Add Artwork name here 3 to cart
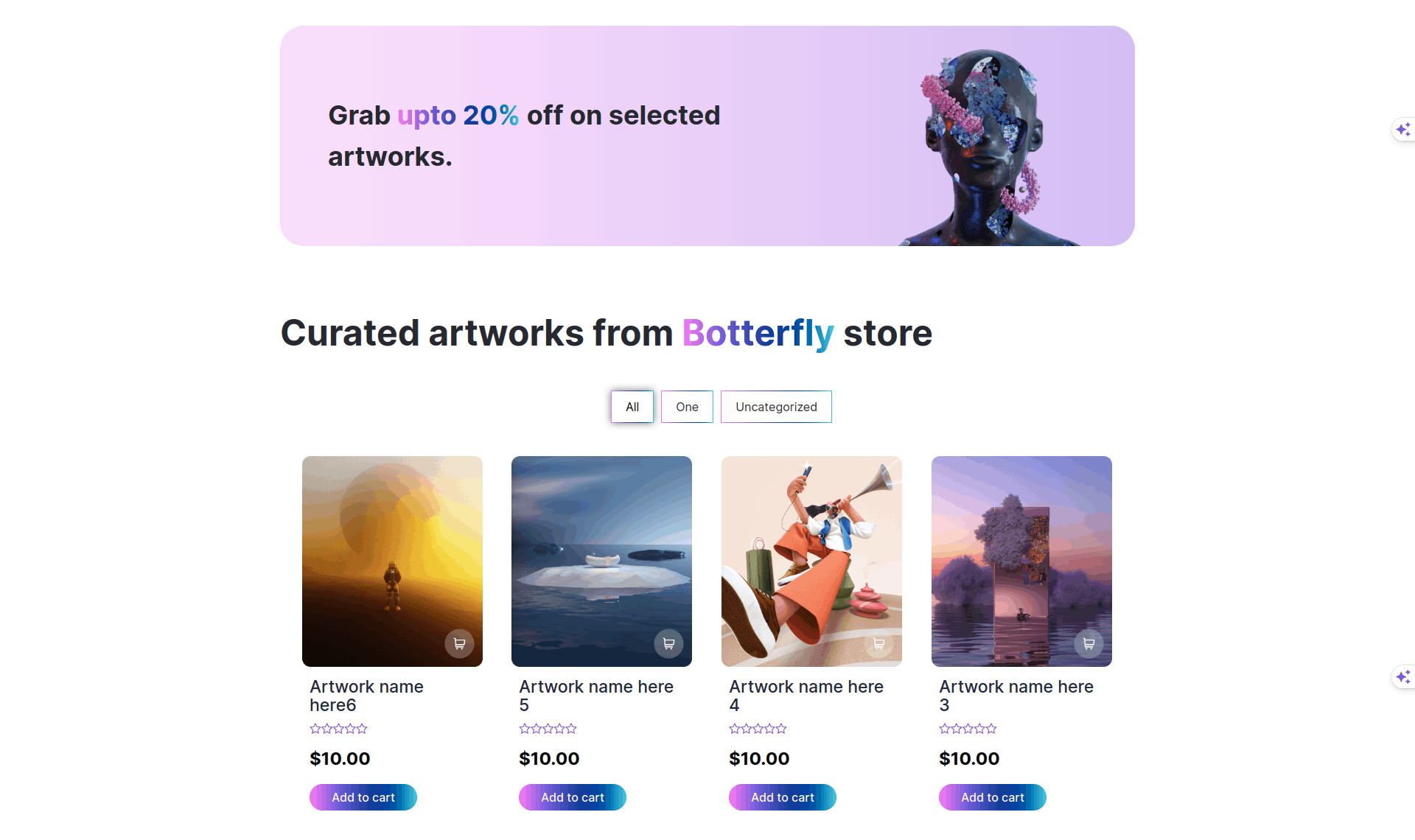Screen dimensions: 1415x840 [993, 797]
